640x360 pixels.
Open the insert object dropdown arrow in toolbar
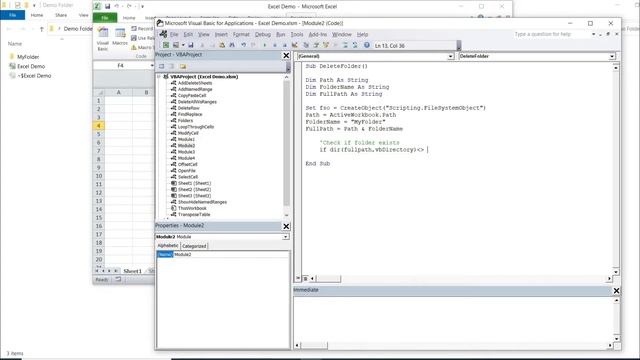[183, 45]
